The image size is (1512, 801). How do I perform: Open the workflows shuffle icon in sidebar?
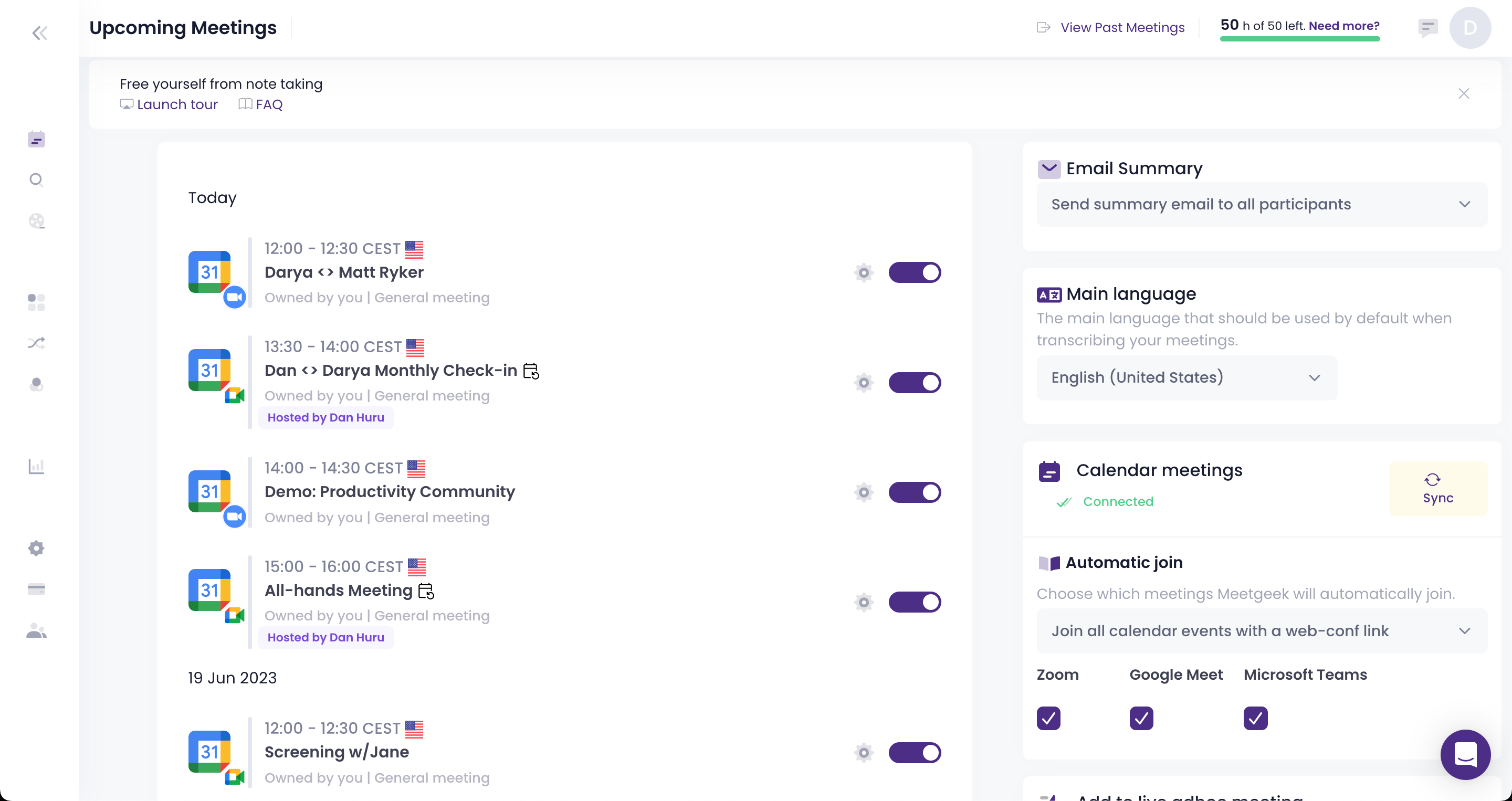click(36, 343)
